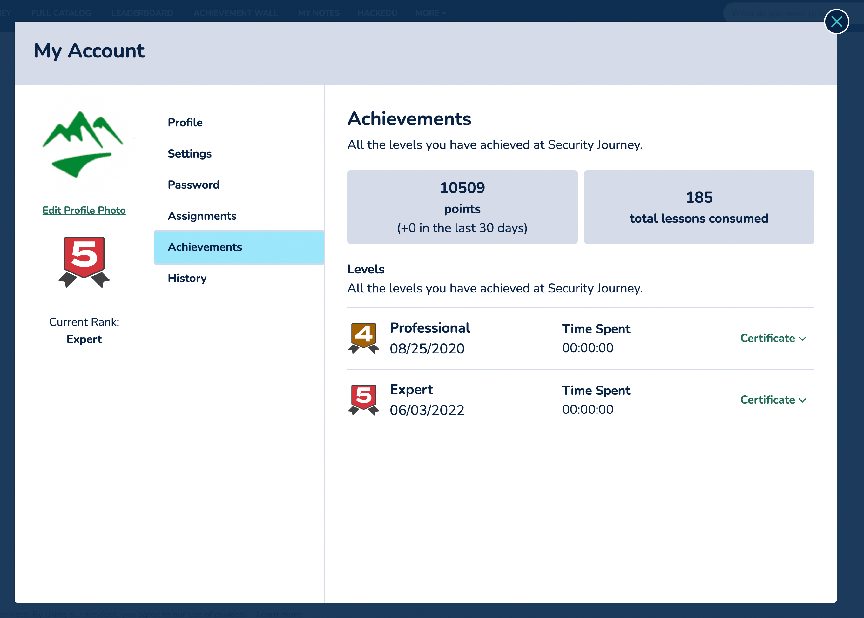Click the mountain profile photo
864x618 pixels.
(x=83, y=144)
